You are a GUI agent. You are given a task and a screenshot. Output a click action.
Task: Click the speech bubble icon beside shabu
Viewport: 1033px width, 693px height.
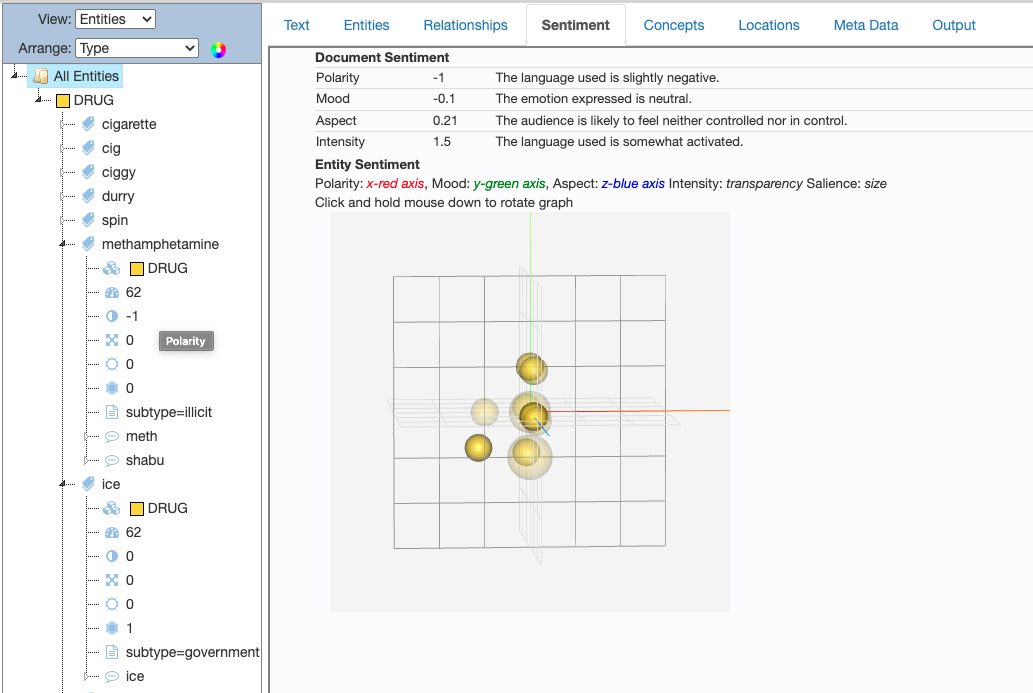[112, 460]
